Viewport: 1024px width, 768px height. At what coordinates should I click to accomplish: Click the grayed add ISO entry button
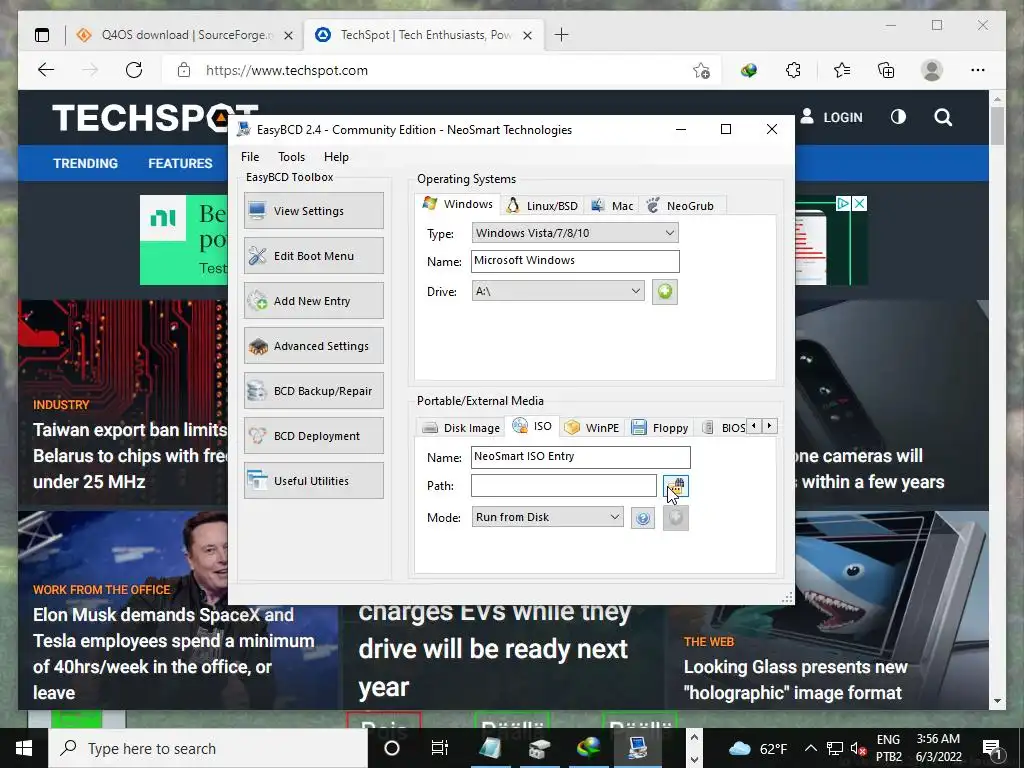(676, 518)
